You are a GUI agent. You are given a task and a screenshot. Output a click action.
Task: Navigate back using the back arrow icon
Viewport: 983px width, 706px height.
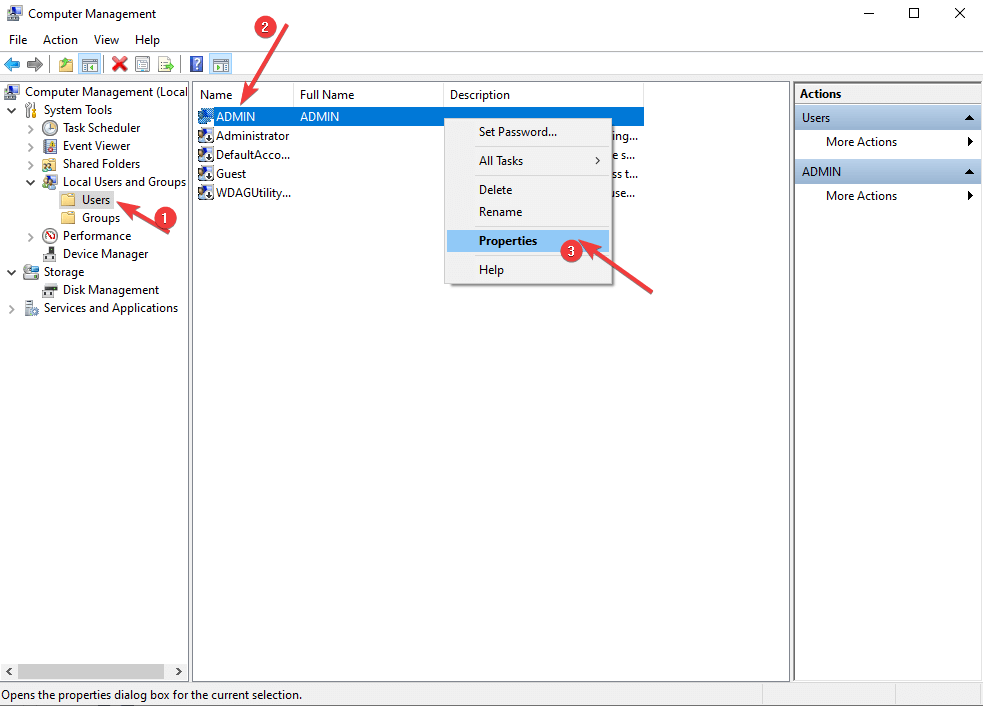tap(12, 64)
